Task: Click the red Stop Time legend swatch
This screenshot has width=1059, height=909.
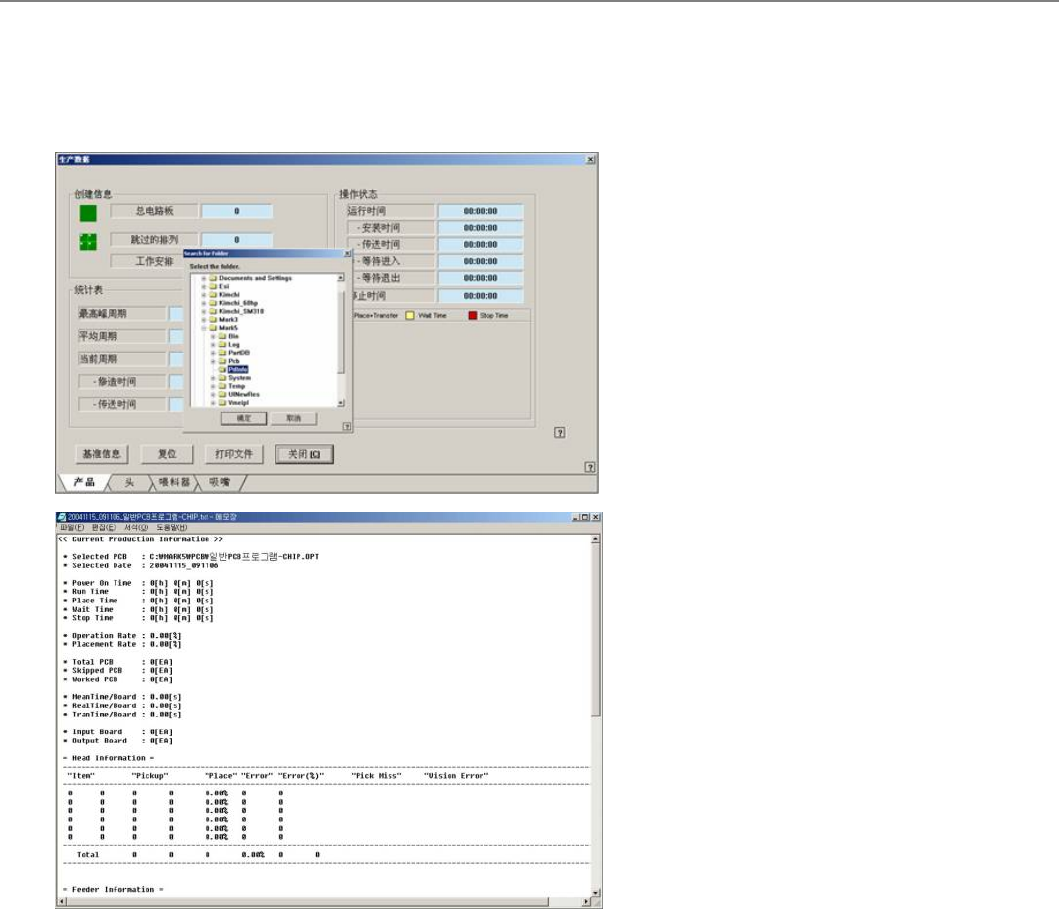Action: click(473, 315)
